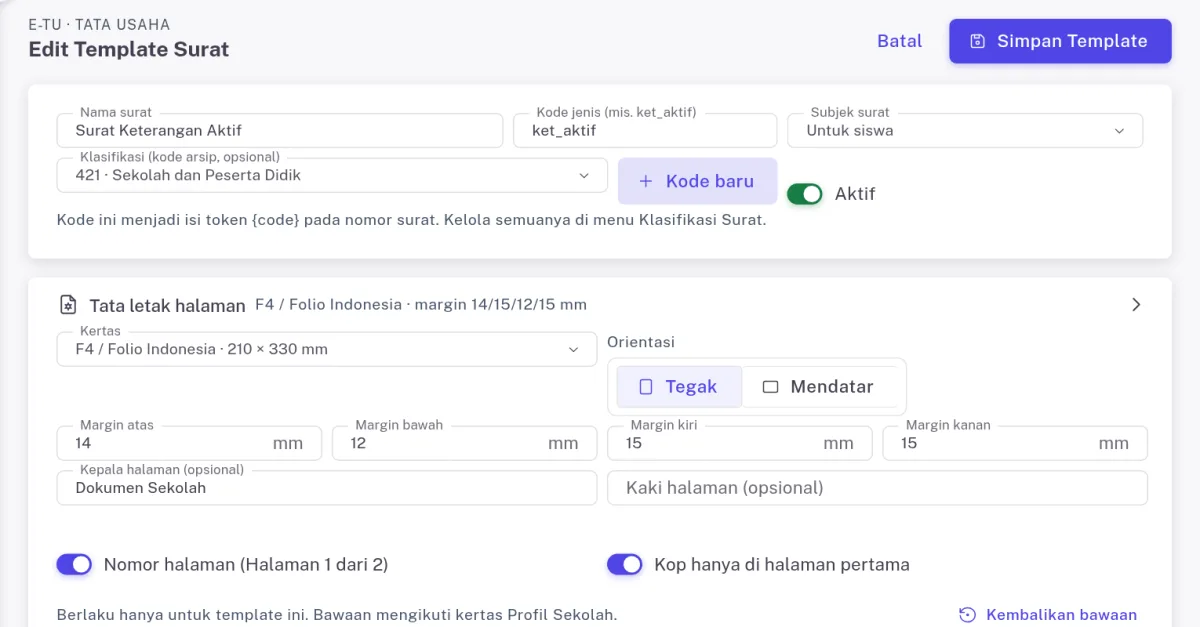Click the Berlaku hanya untuk template ini note
Screen dimensions: 1200x627
[337, 615]
